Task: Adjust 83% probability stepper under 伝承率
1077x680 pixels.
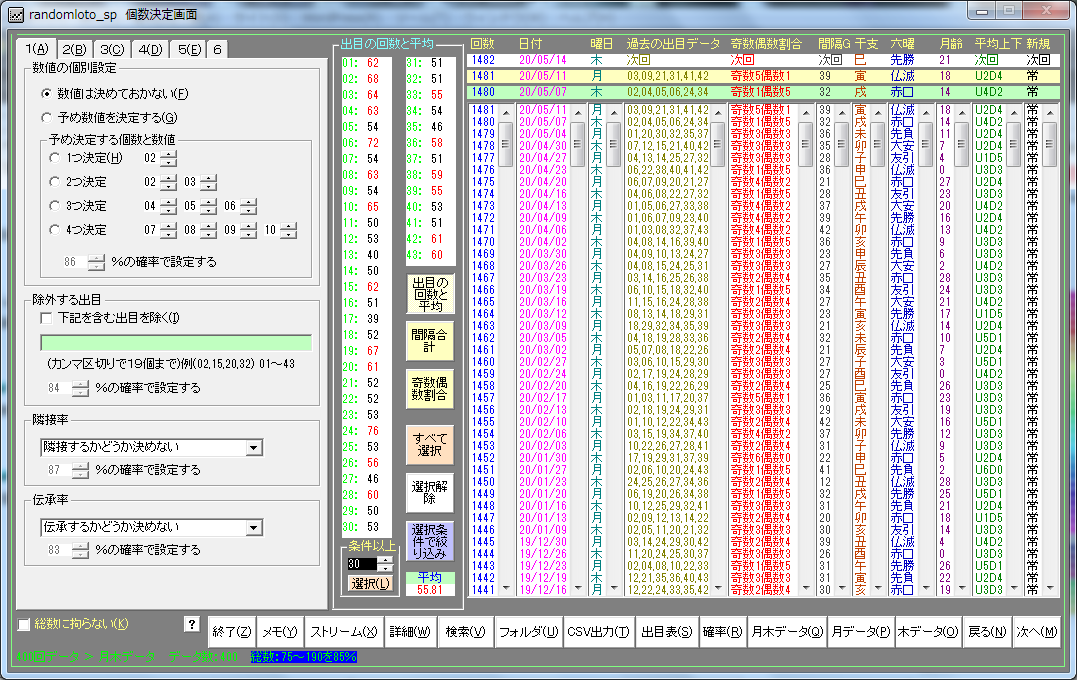Action: [81, 551]
